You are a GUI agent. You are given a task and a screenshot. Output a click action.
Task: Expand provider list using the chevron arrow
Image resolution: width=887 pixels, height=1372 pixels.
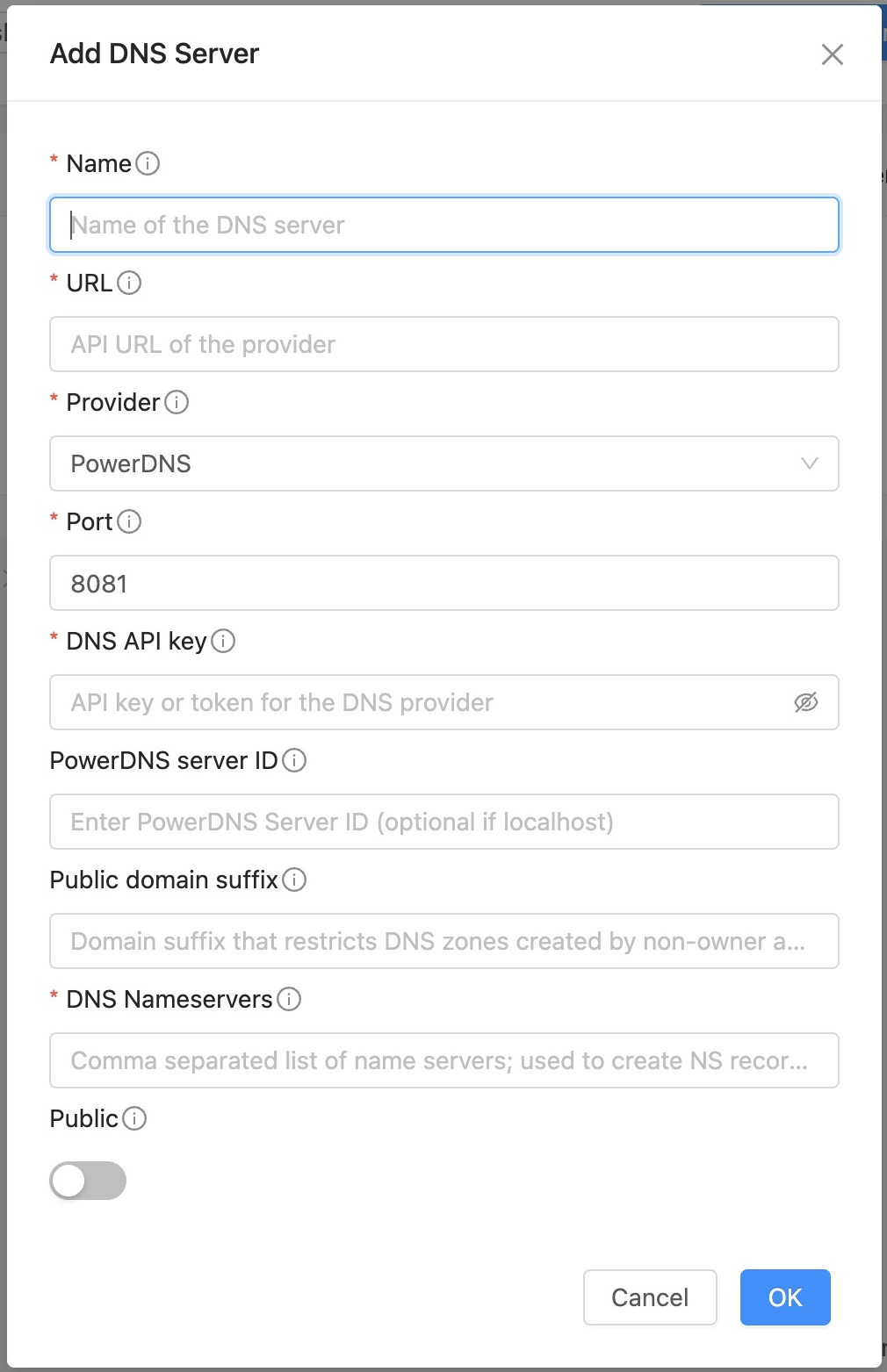click(x=810, y=463)
